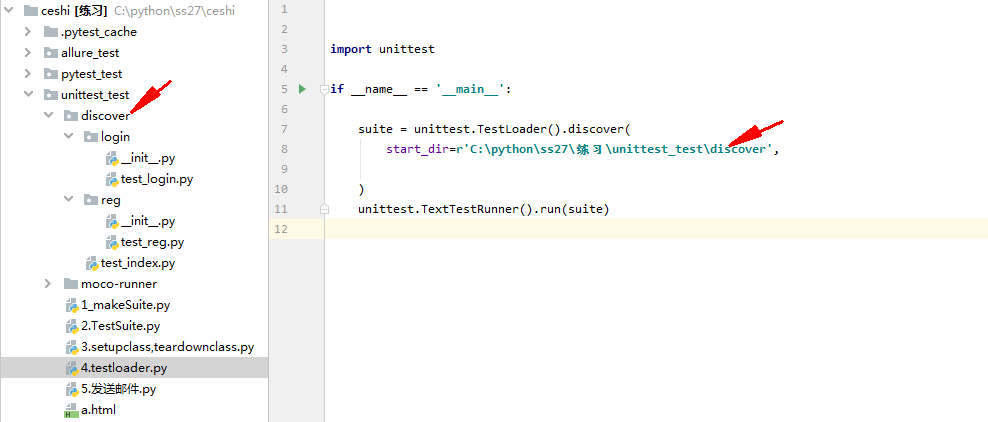Collapse the discover folder chevron
This screenshot has height=422, width=988.
click(49, 115)
